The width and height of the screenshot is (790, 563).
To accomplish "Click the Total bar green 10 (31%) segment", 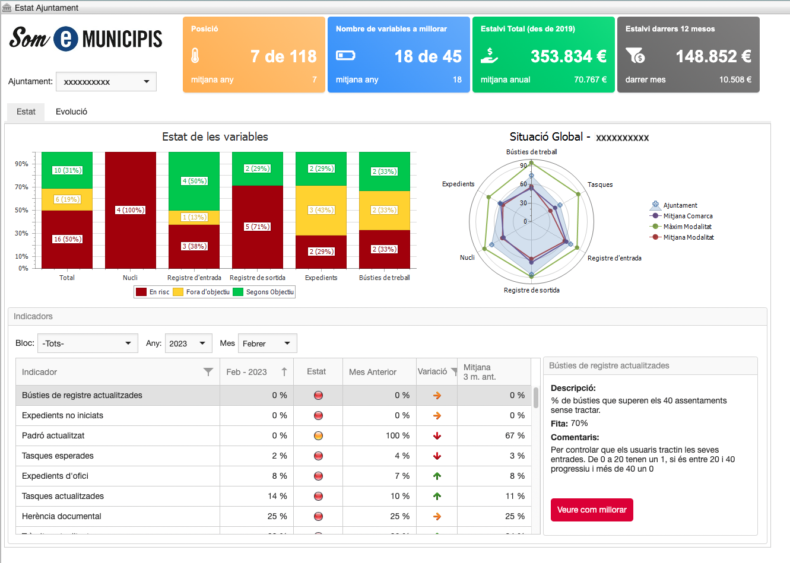I will coord(67,170).
